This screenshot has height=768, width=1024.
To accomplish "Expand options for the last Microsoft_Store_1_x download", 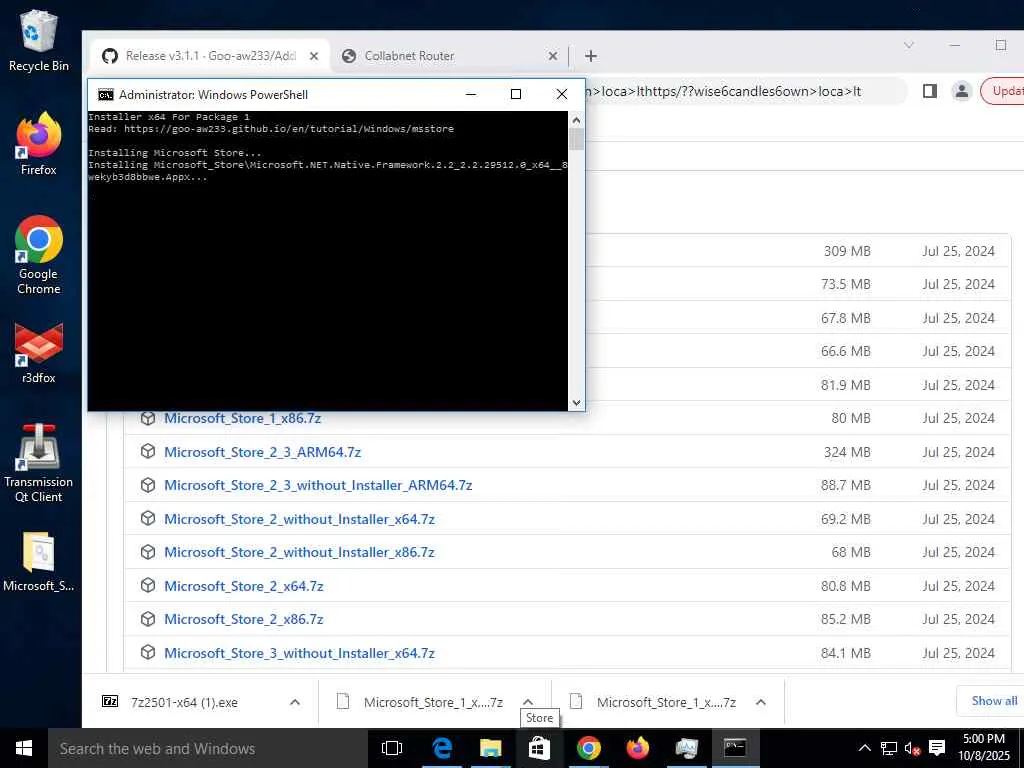I will point(761,702).
